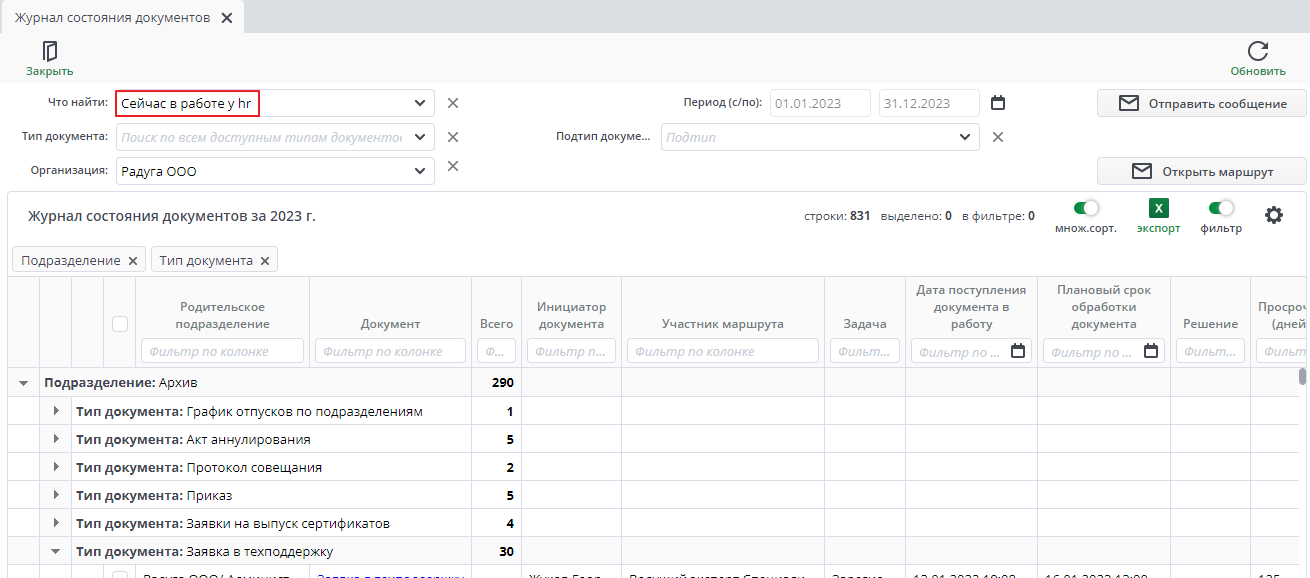Click the Открыть маршрут button

1201,171
